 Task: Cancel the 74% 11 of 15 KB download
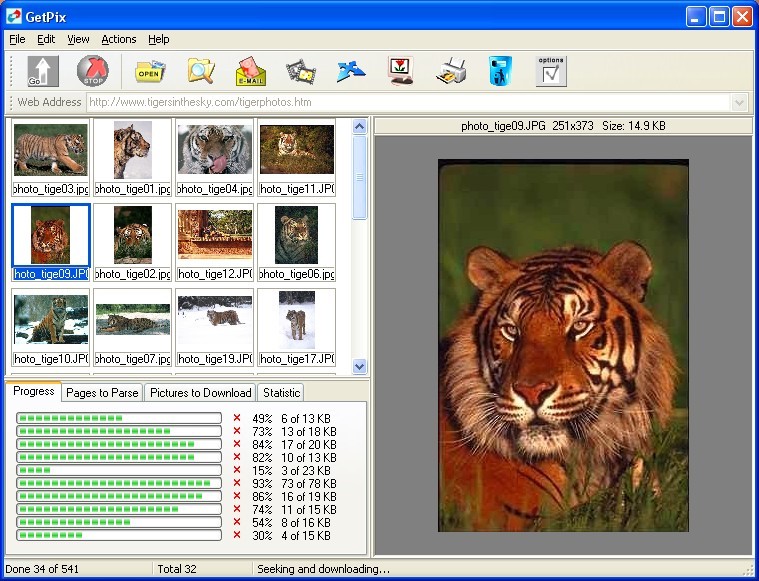point(237,509)
